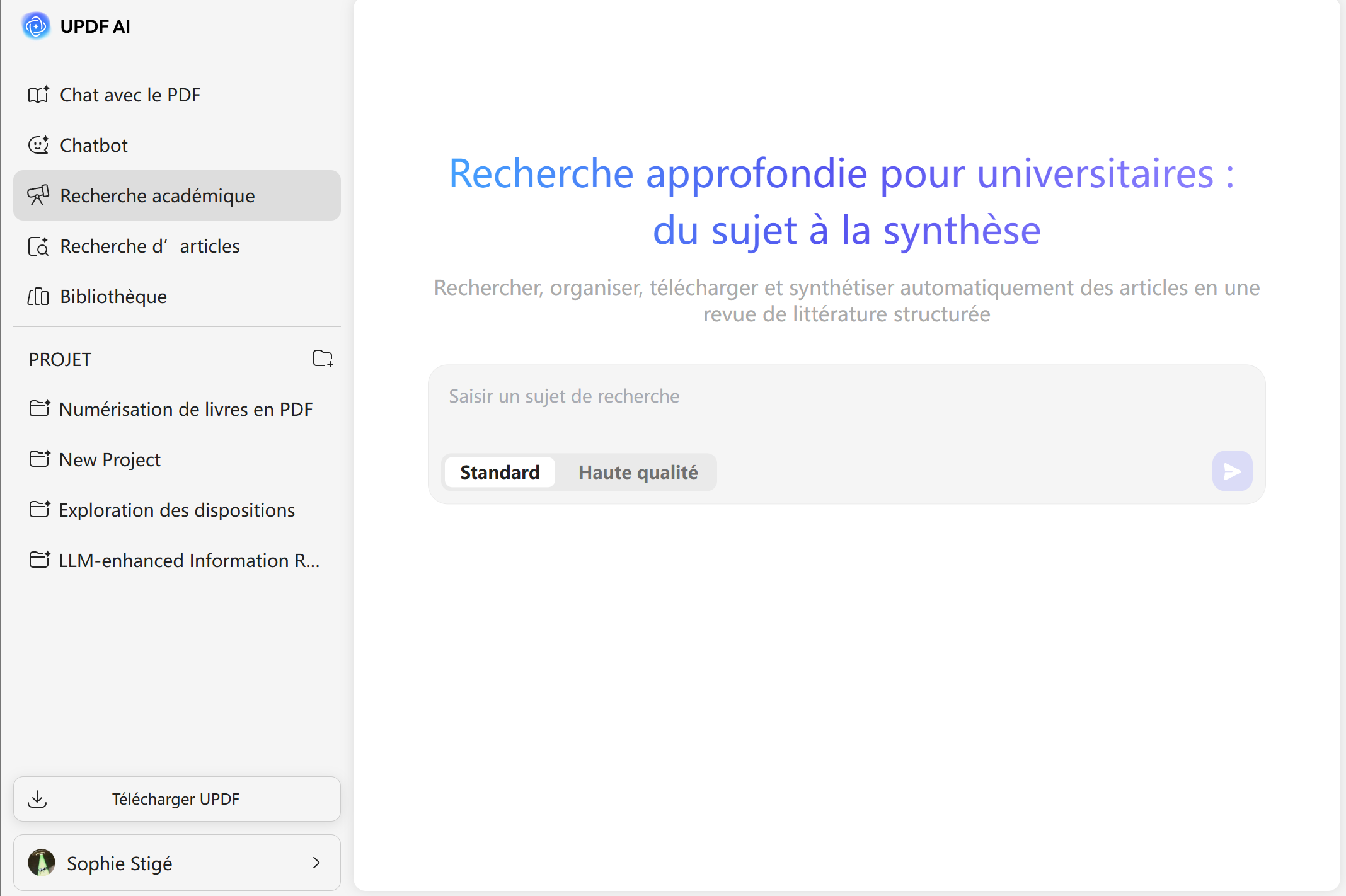This screenshot has height=896, width=1346.
Task: Click the send arrow to launch research
Action: tap(1231, 471)
